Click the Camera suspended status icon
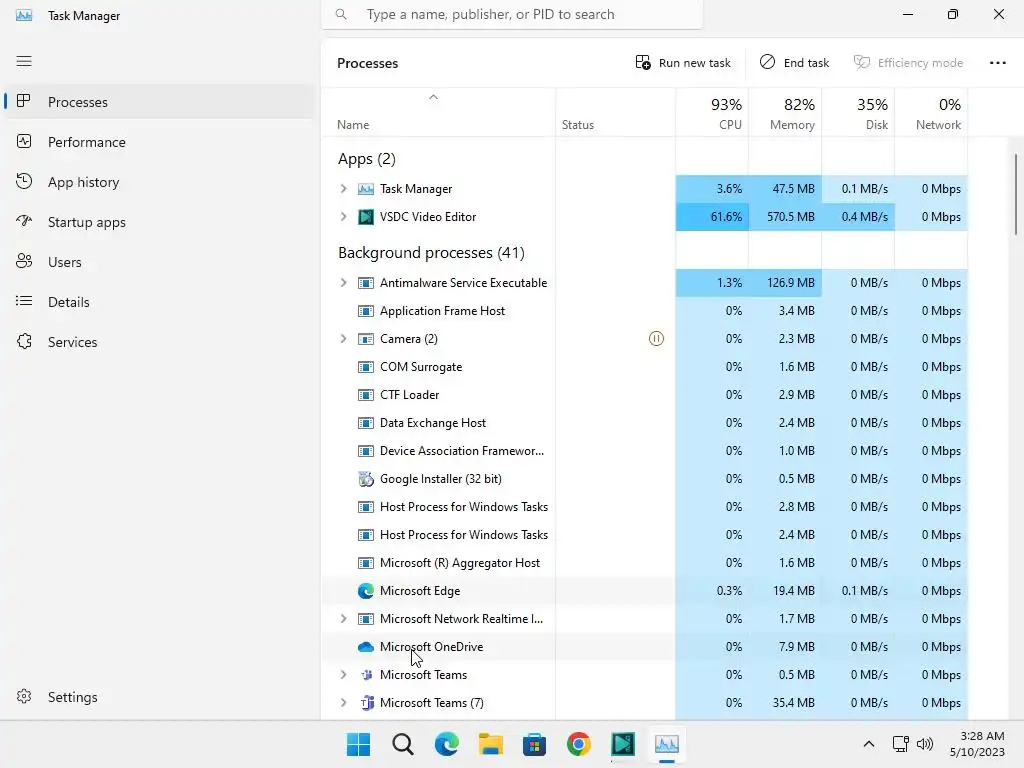Viewport: 1024px width, 768px height. 656,339
